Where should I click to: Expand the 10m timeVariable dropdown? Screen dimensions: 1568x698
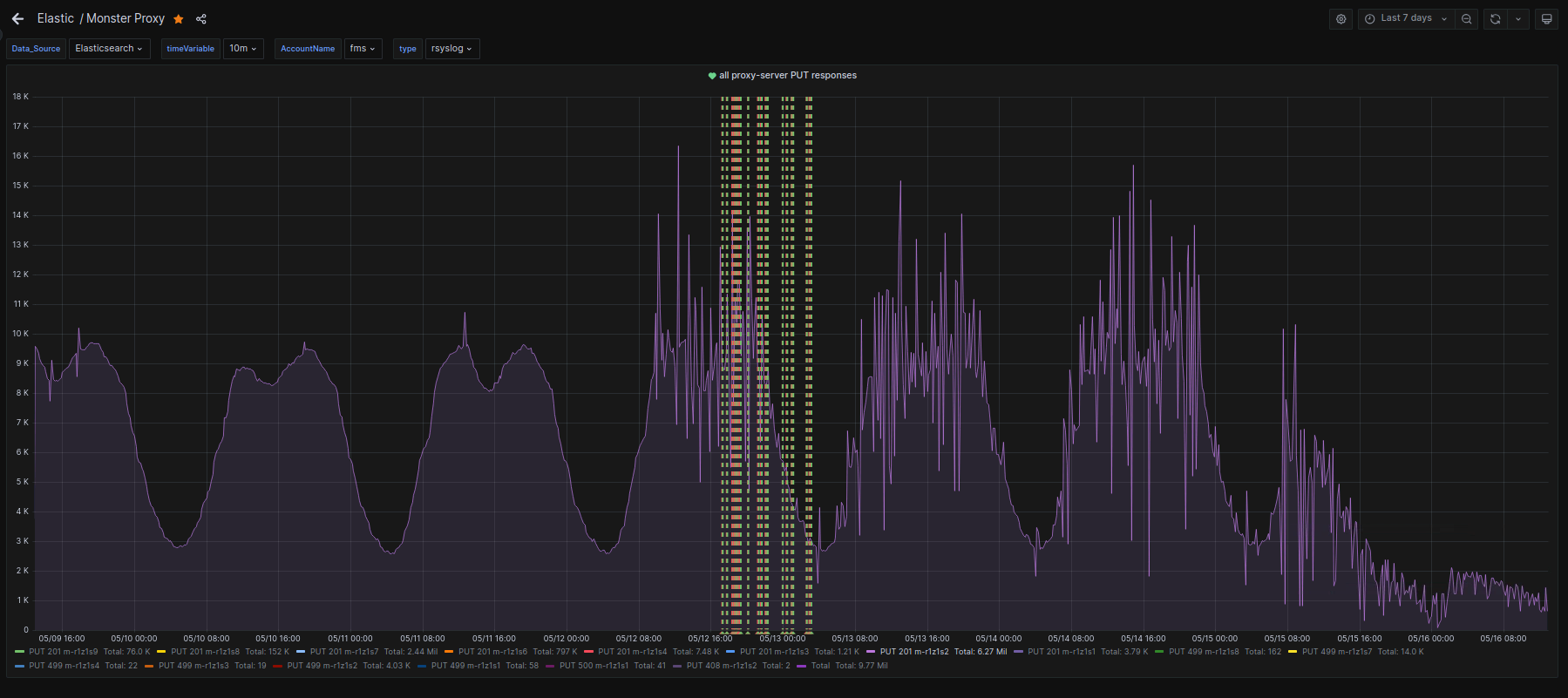tap(243, 49)
